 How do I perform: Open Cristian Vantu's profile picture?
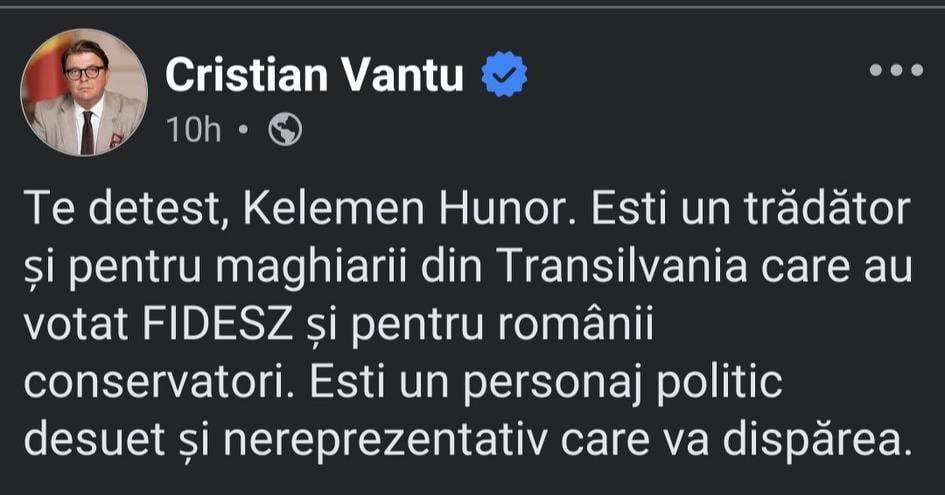[x=84, y=92]
